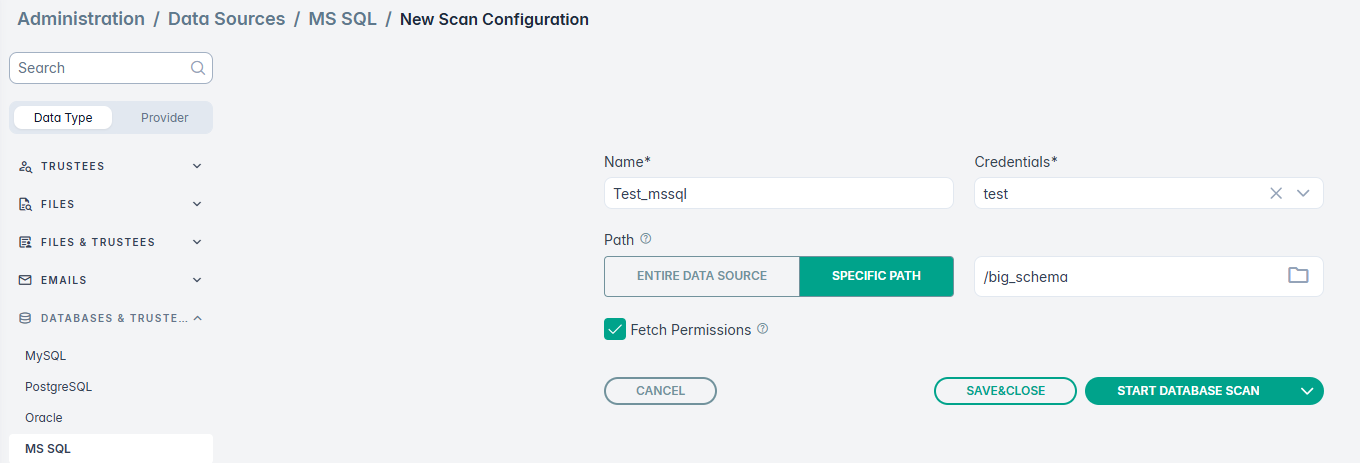The image size is (1360, 463).
Task: Click the Save&Close button
Action: 1005,391
